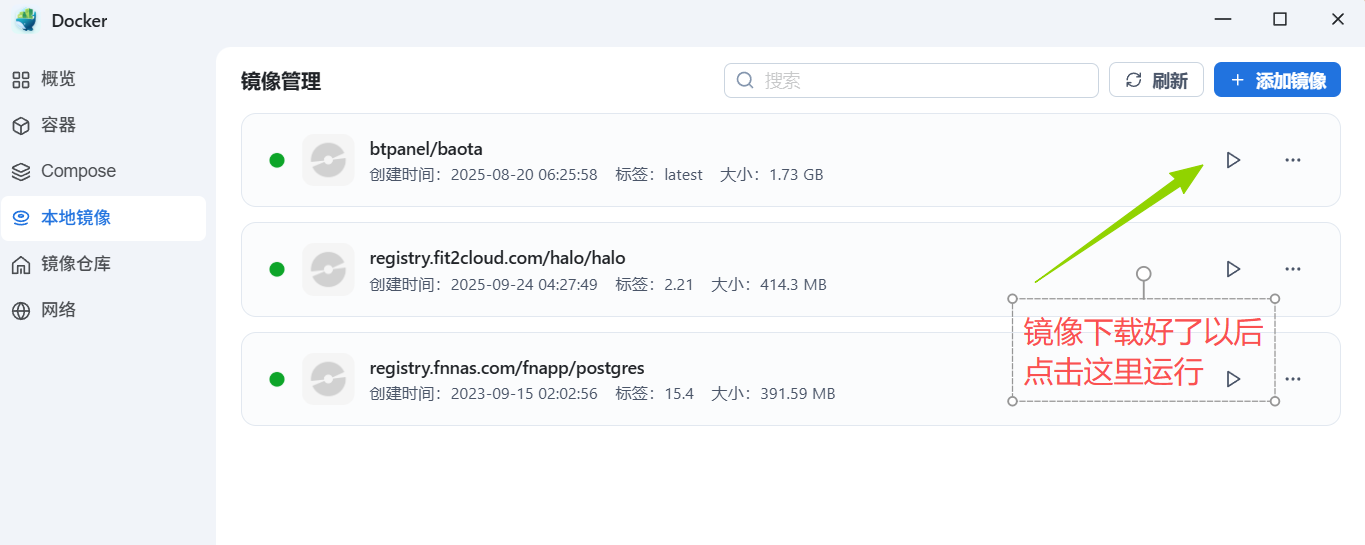This screenshot has height=545, width=1365.
Task: Navigate to 网络 network page
Action: [58, 310]
